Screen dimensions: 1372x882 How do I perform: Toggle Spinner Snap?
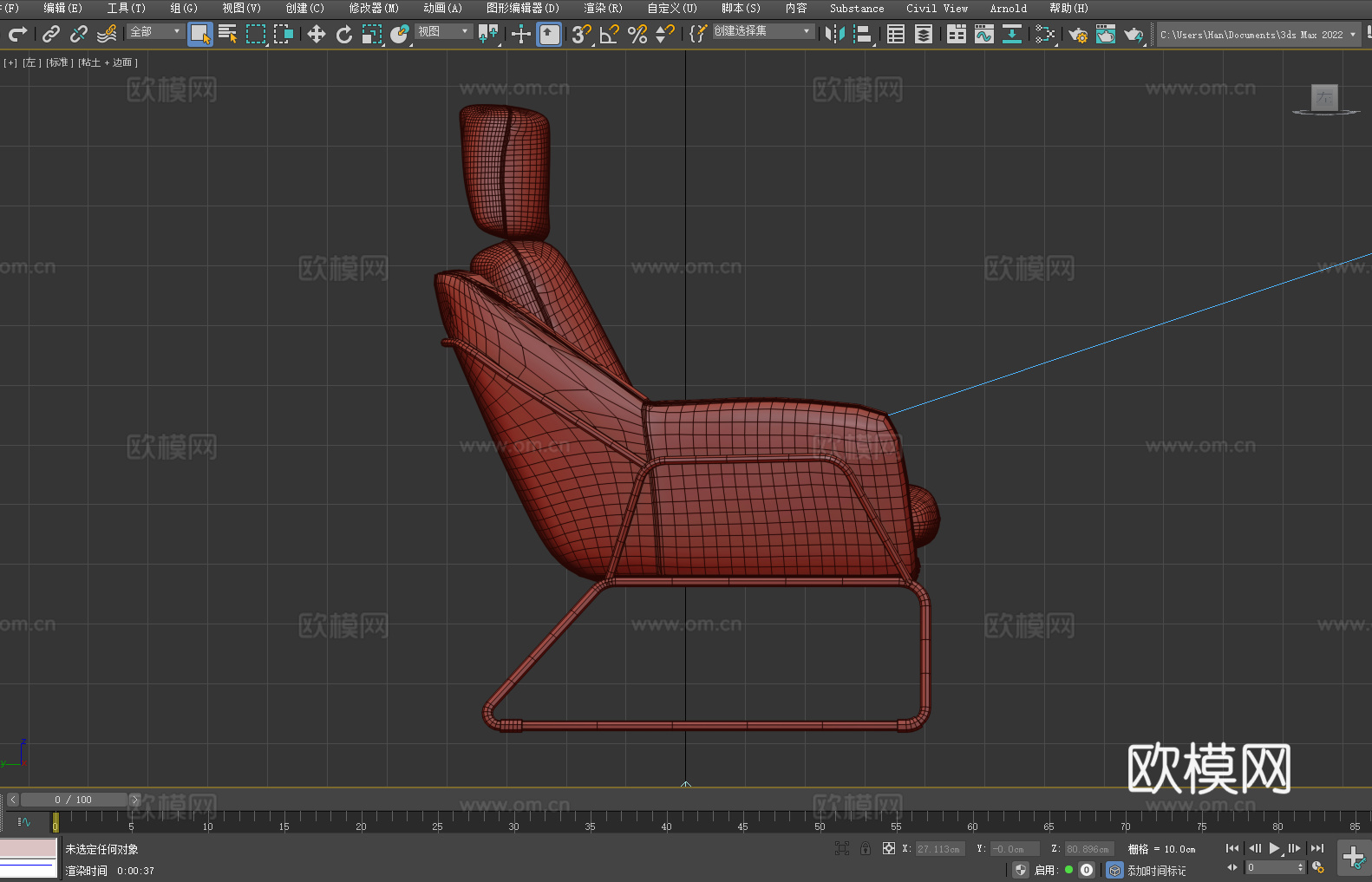(x=665, y=34)
